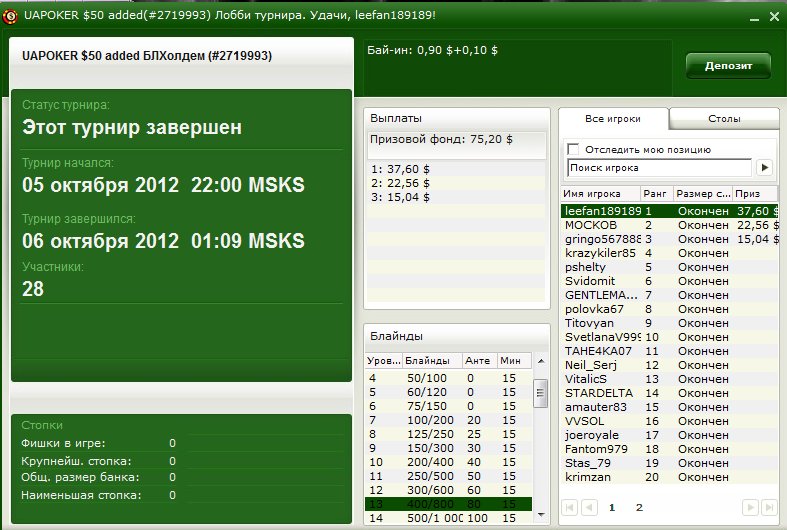Select player amauter83 row
This screenshot has width=787, height=530.
pyautogui.click(x=670, y=407)
